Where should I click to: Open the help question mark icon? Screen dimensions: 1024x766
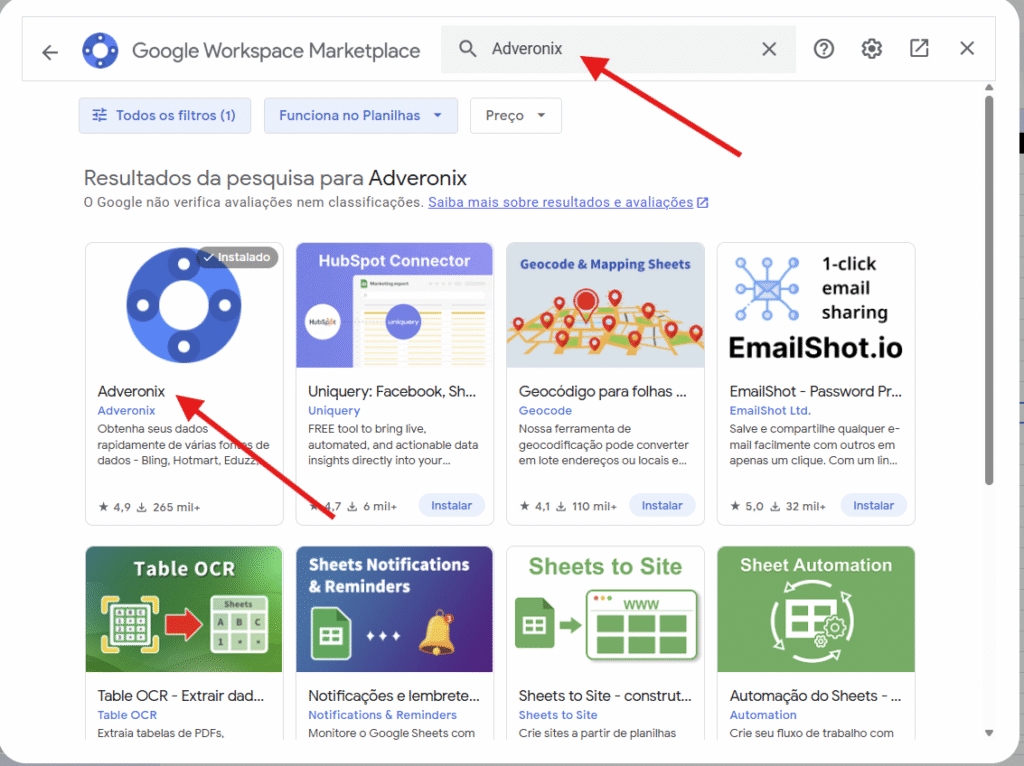(x=823, y=49)
